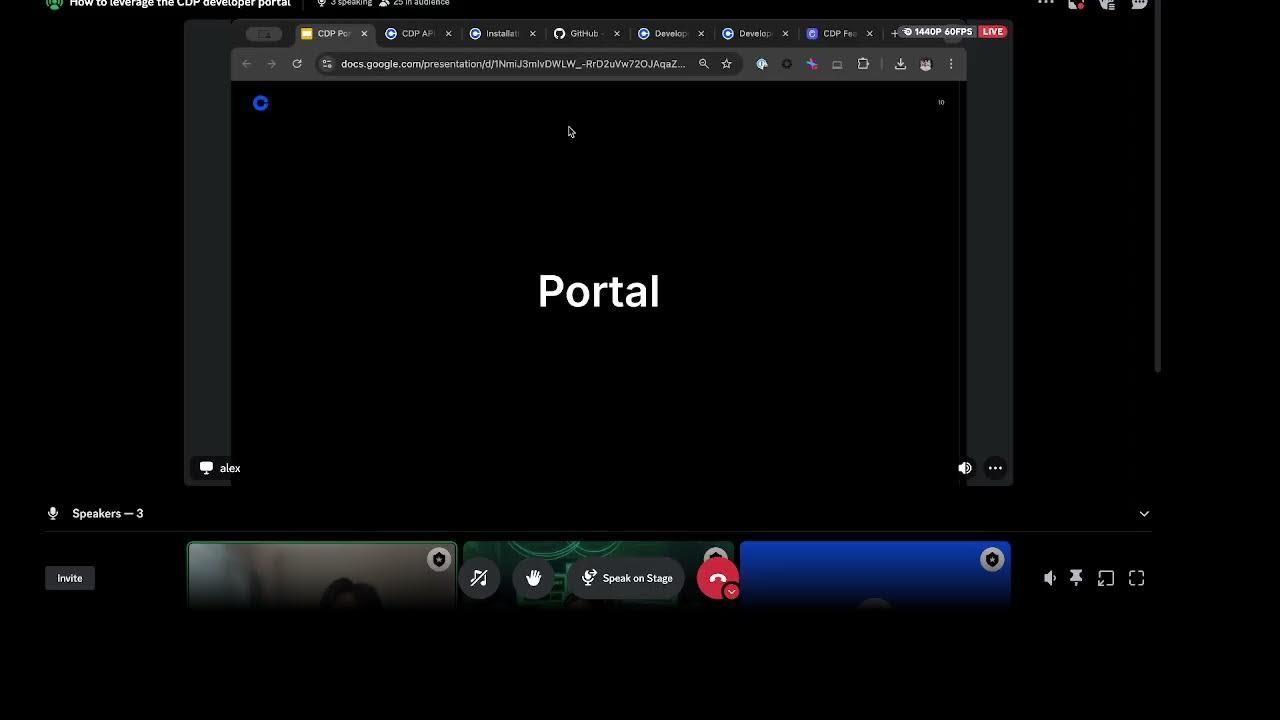
Task: Click the LIVE stream quality indicator
Action: click(992, 31)
